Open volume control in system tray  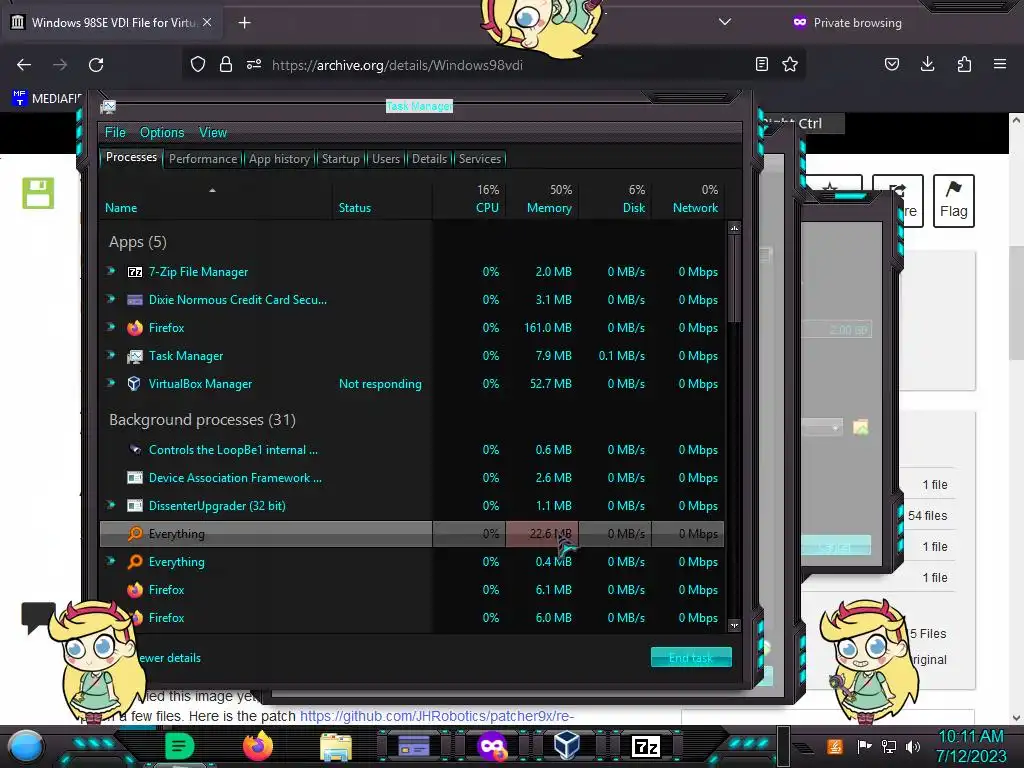(913, 746)
